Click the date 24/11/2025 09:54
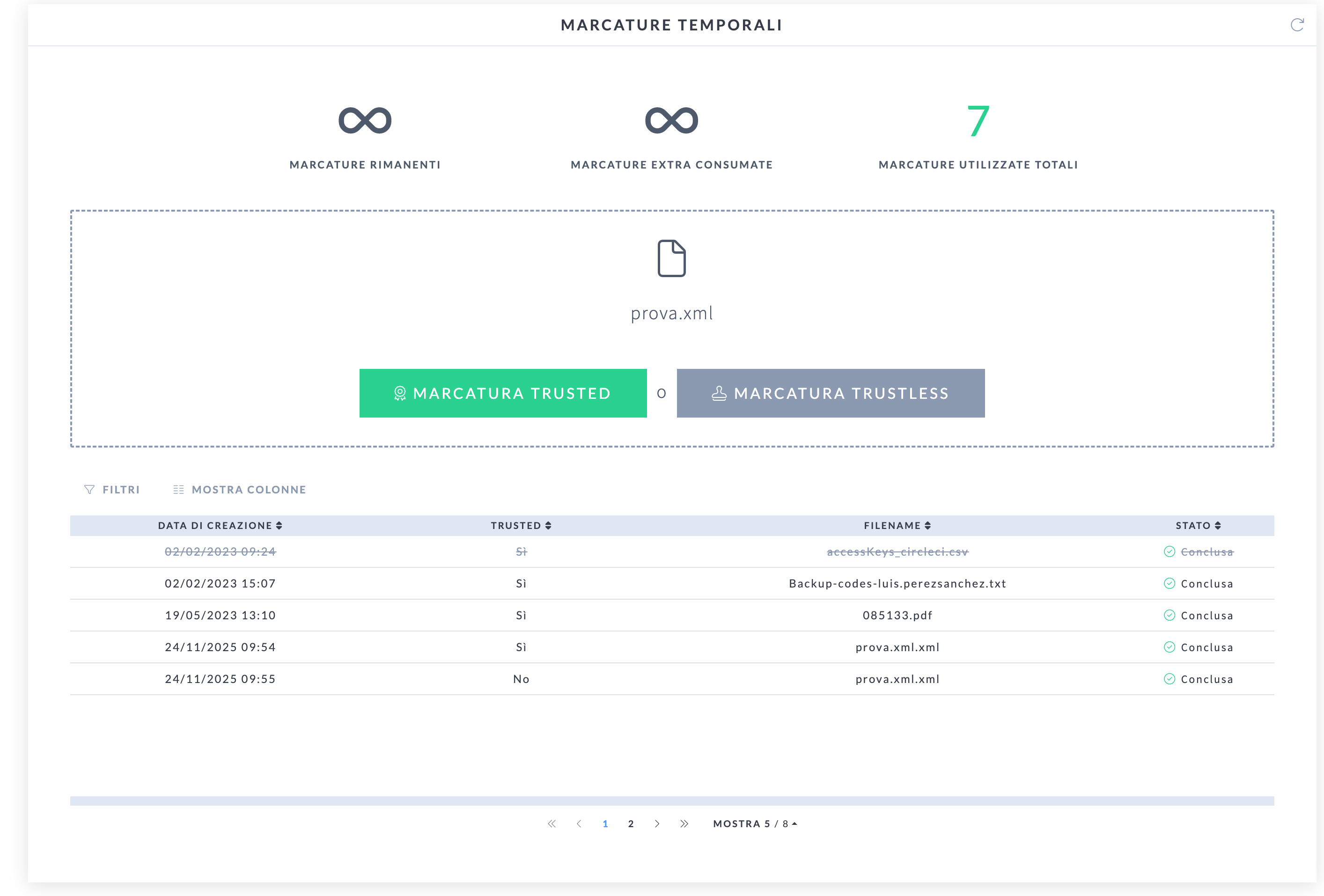Screen dimensions: 1324x896 point(220,647)
